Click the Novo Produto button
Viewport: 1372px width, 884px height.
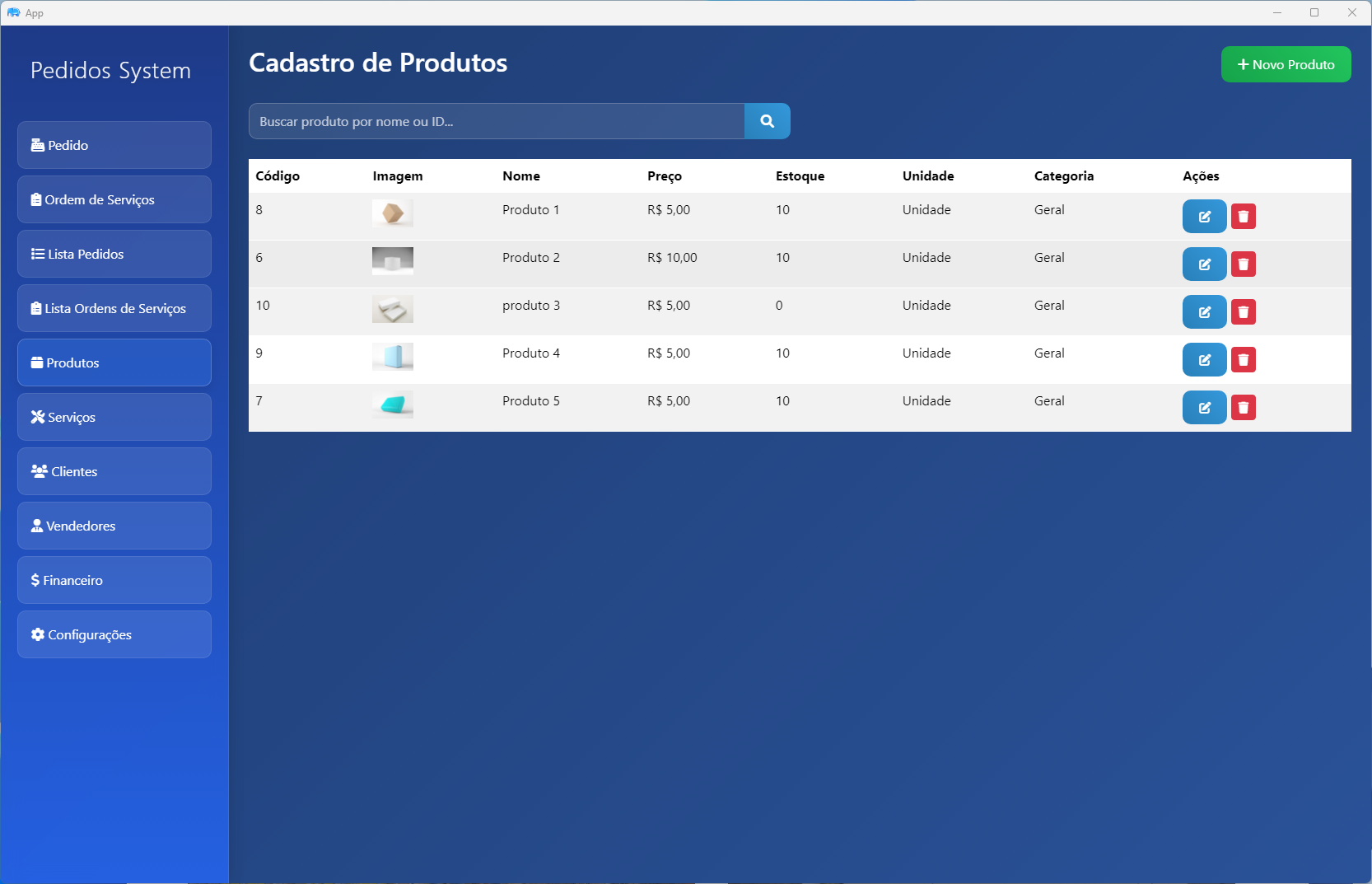point(1286,64)
